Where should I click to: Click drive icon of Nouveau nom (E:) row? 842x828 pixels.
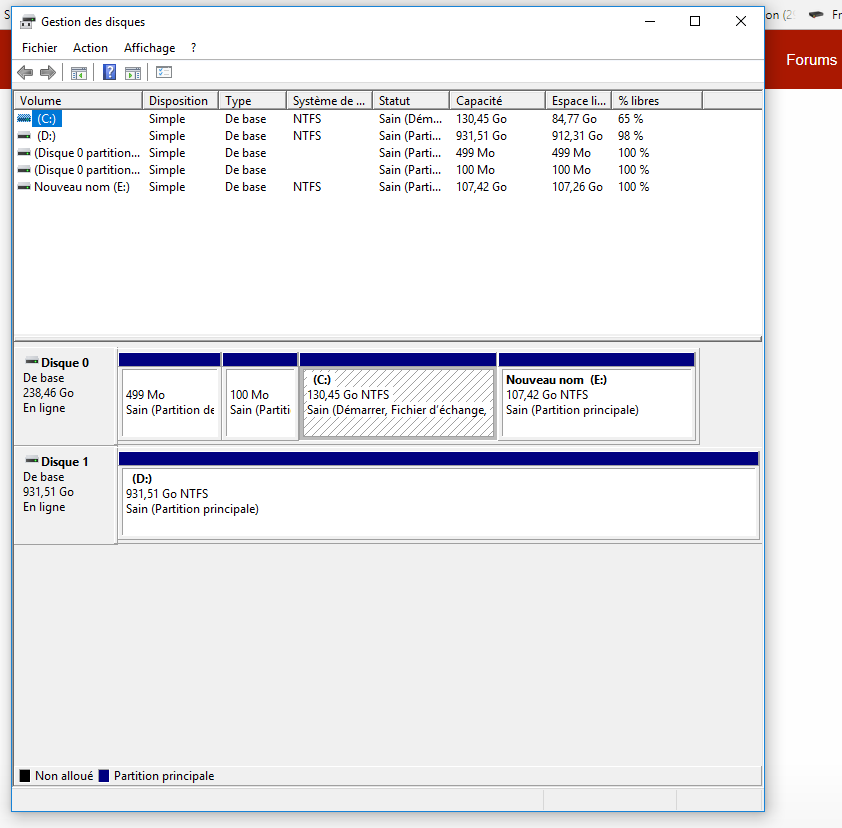coord(24,187)
